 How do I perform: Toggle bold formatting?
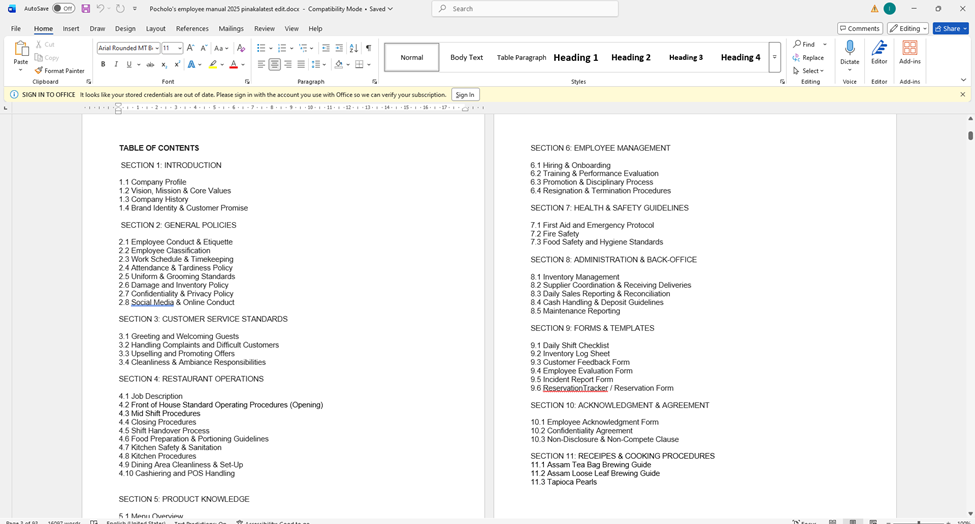103,65
